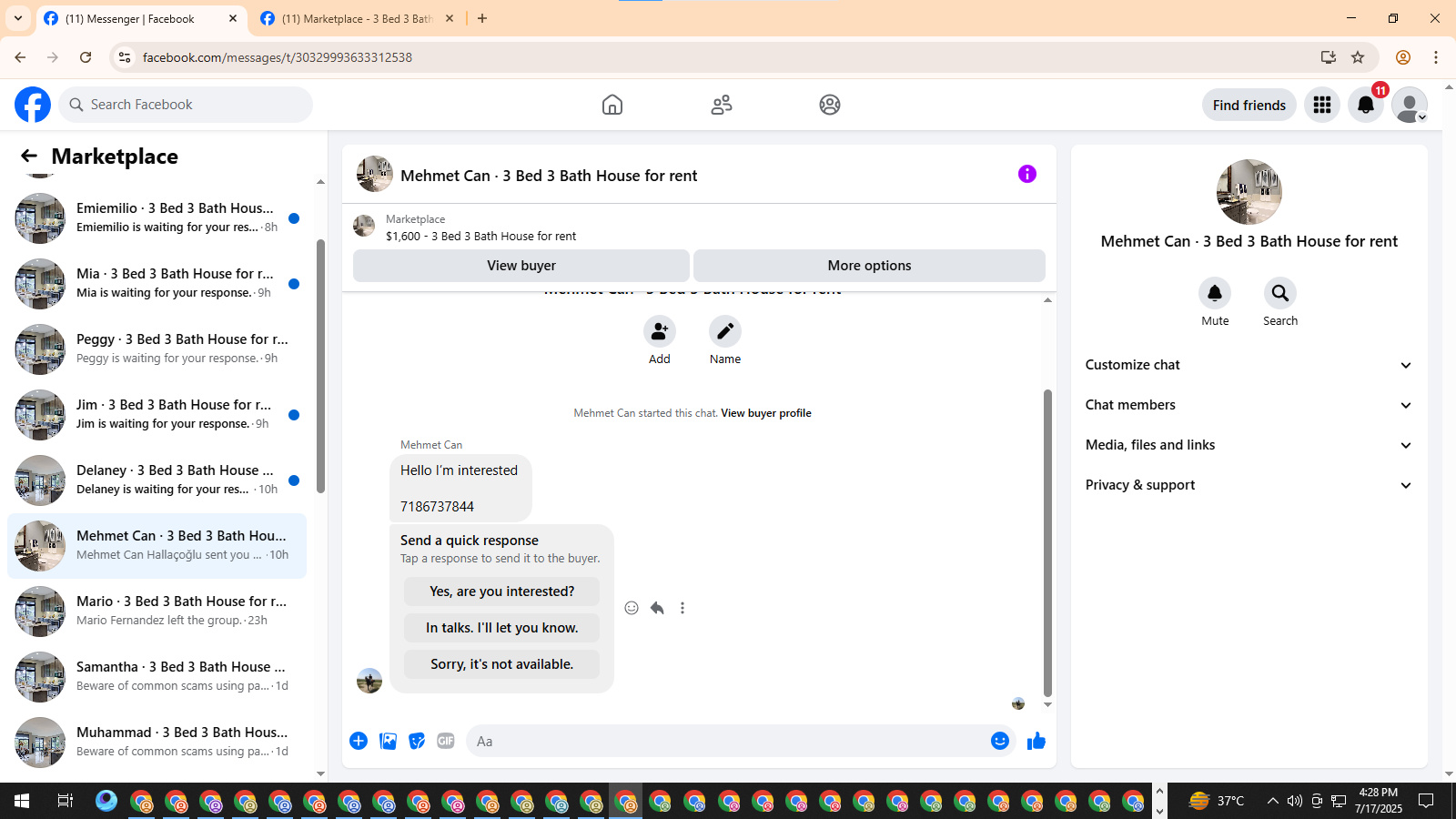Open the Facebook home logo
This screenshot has height=819, width=1456.
(x=33, y=105)
